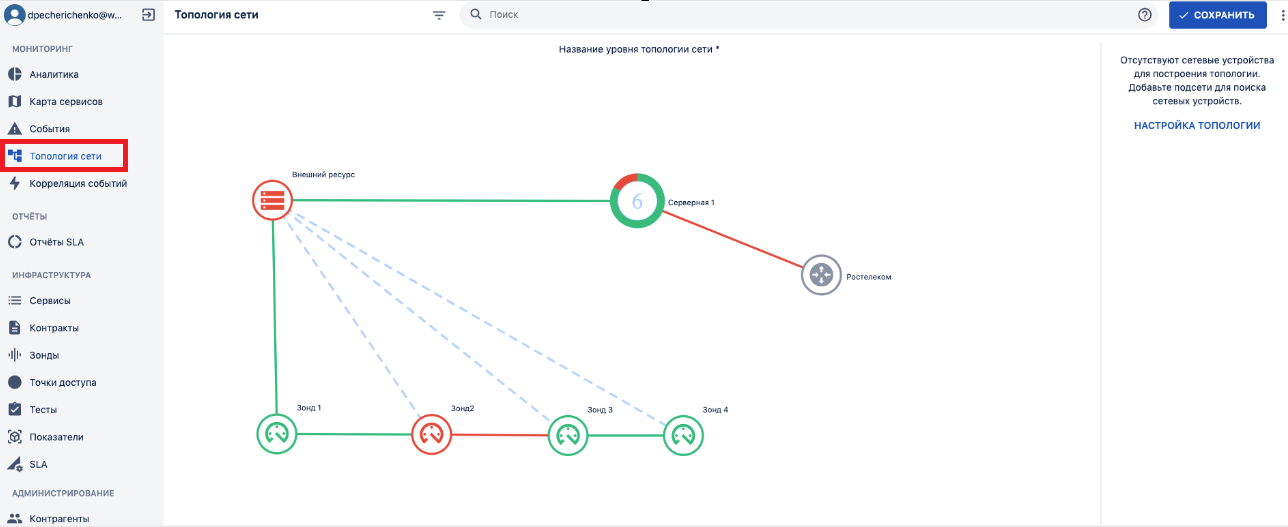The height and width of the screenshot is (527, 1288).
Task: Click the user account avatar icon
Action: (x=14, y=15)
